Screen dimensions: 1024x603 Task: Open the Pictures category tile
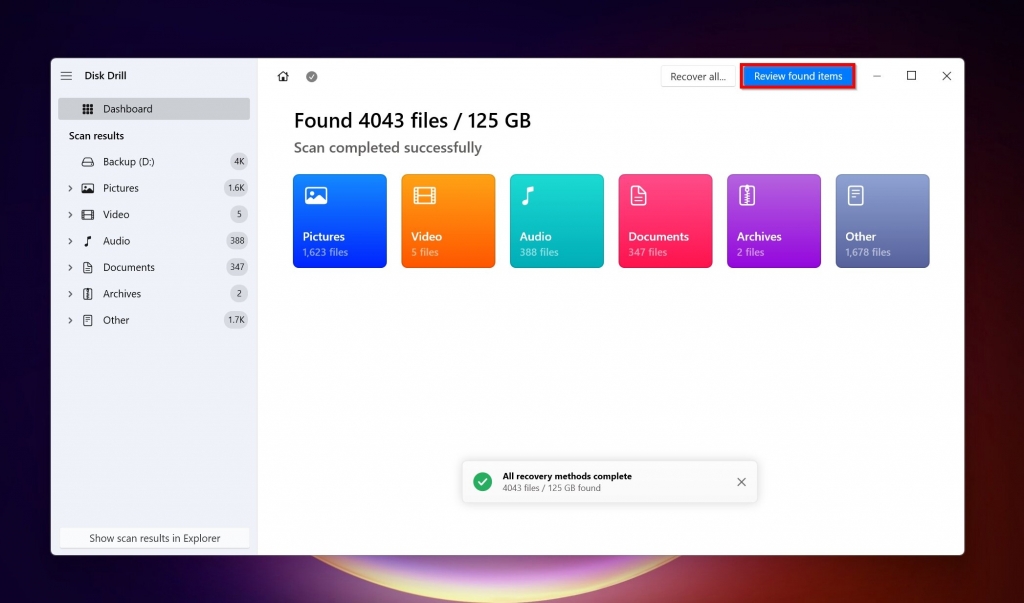click(x=339, y=221)
